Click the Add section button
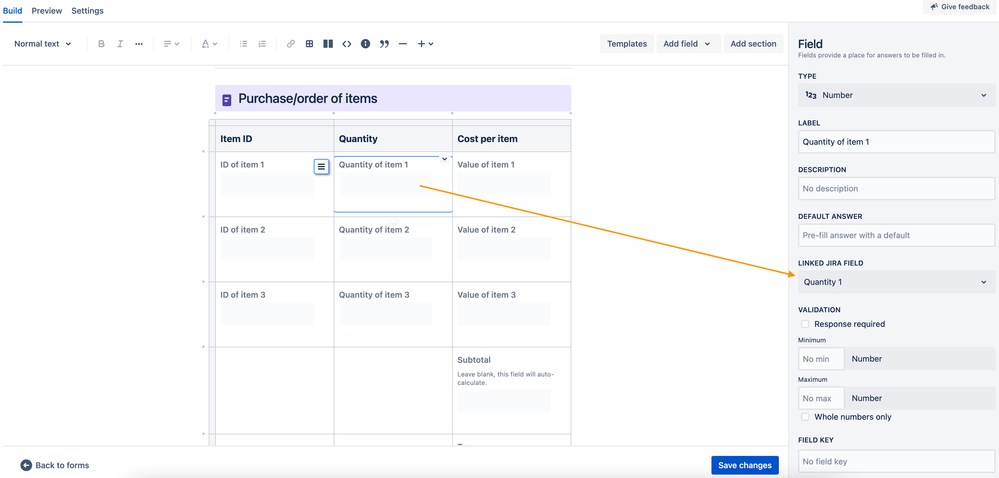999x478 pixels. point(753,44)
